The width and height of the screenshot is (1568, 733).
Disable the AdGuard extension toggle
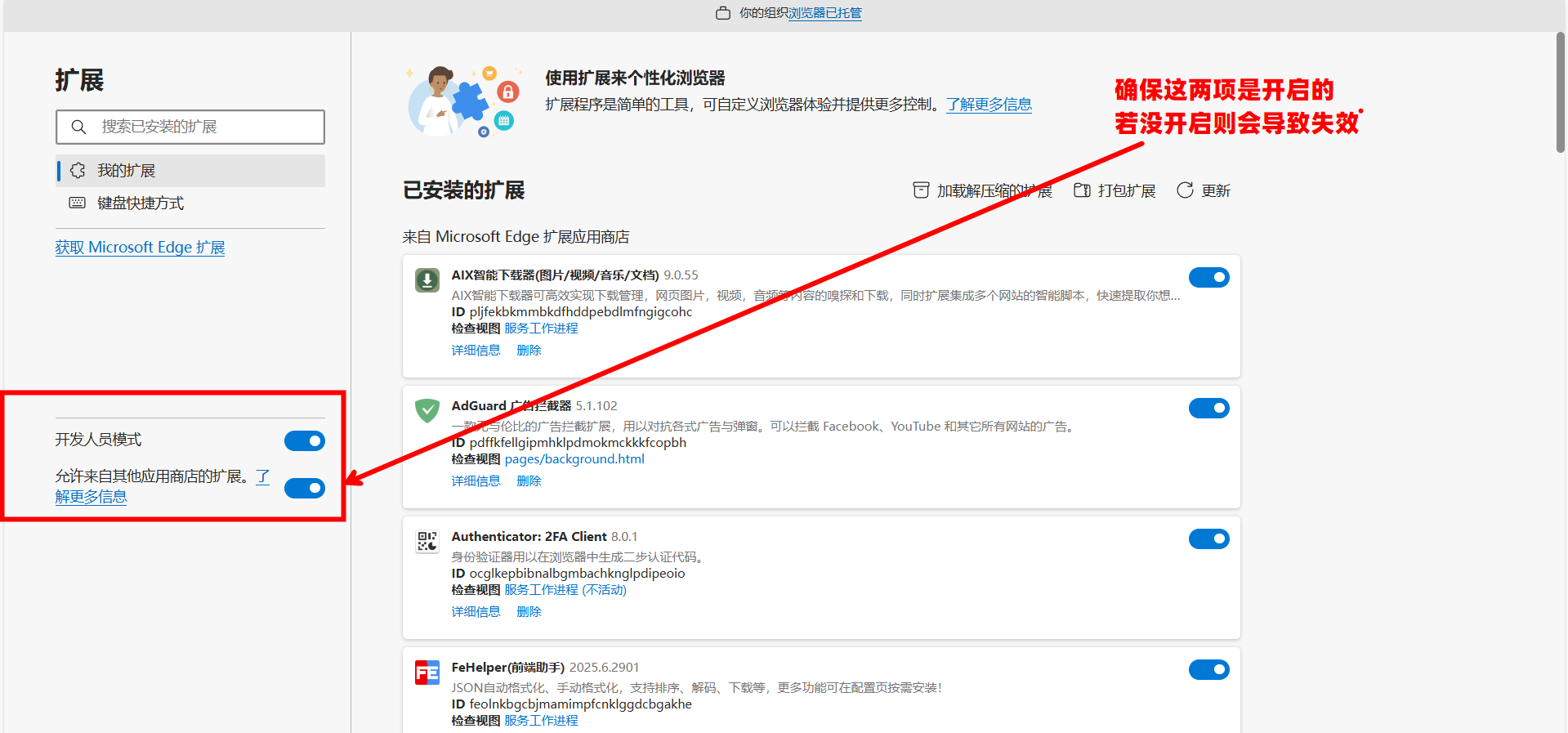(x=1208, y=408)
